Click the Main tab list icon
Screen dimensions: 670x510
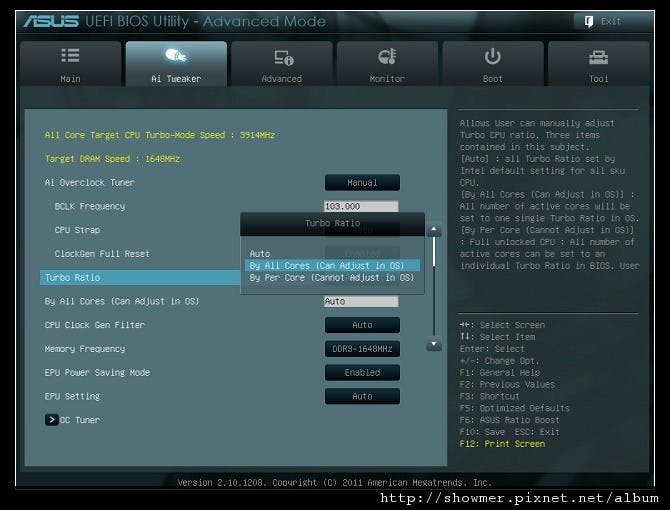pos(70,56)
